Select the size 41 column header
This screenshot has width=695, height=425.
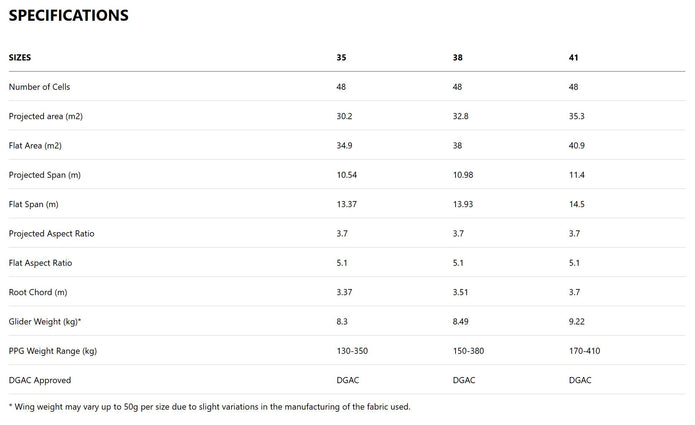tap(573, 58)
